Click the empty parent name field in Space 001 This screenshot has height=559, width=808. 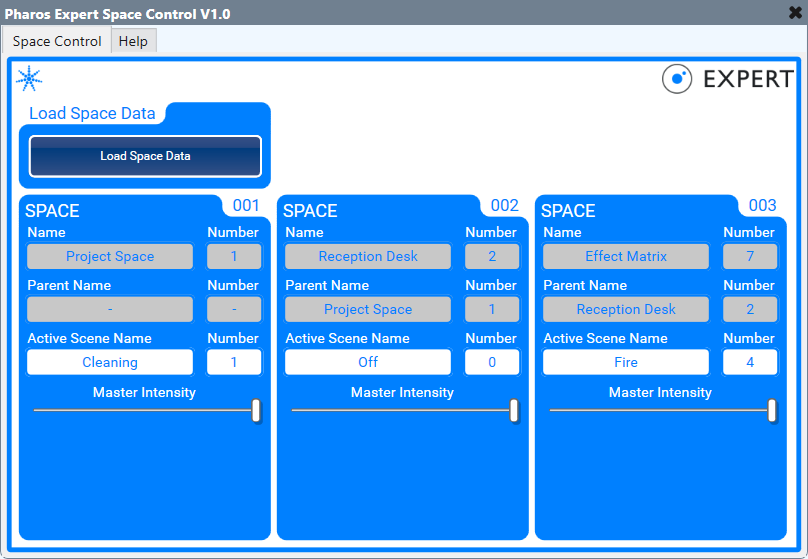click(110, 309)
